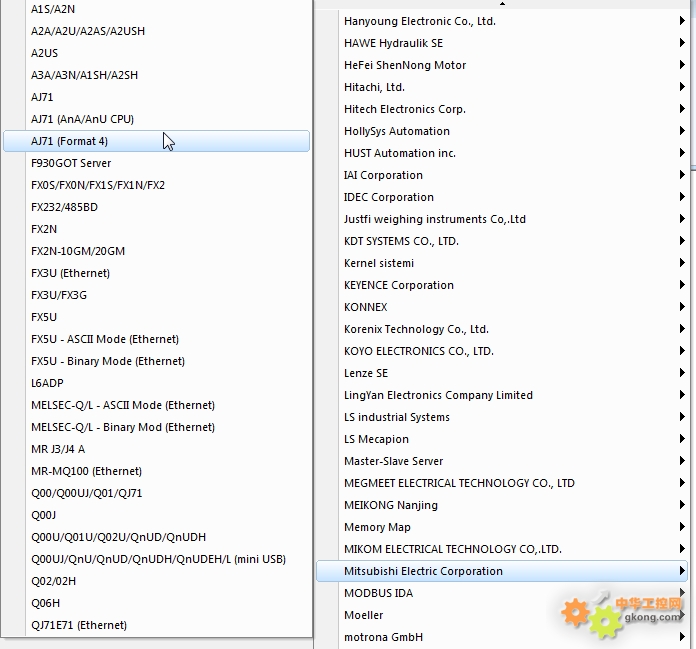Open LS industrial Systems entry
This screenshot has width=696, height=649.
(x=502, y=417)
